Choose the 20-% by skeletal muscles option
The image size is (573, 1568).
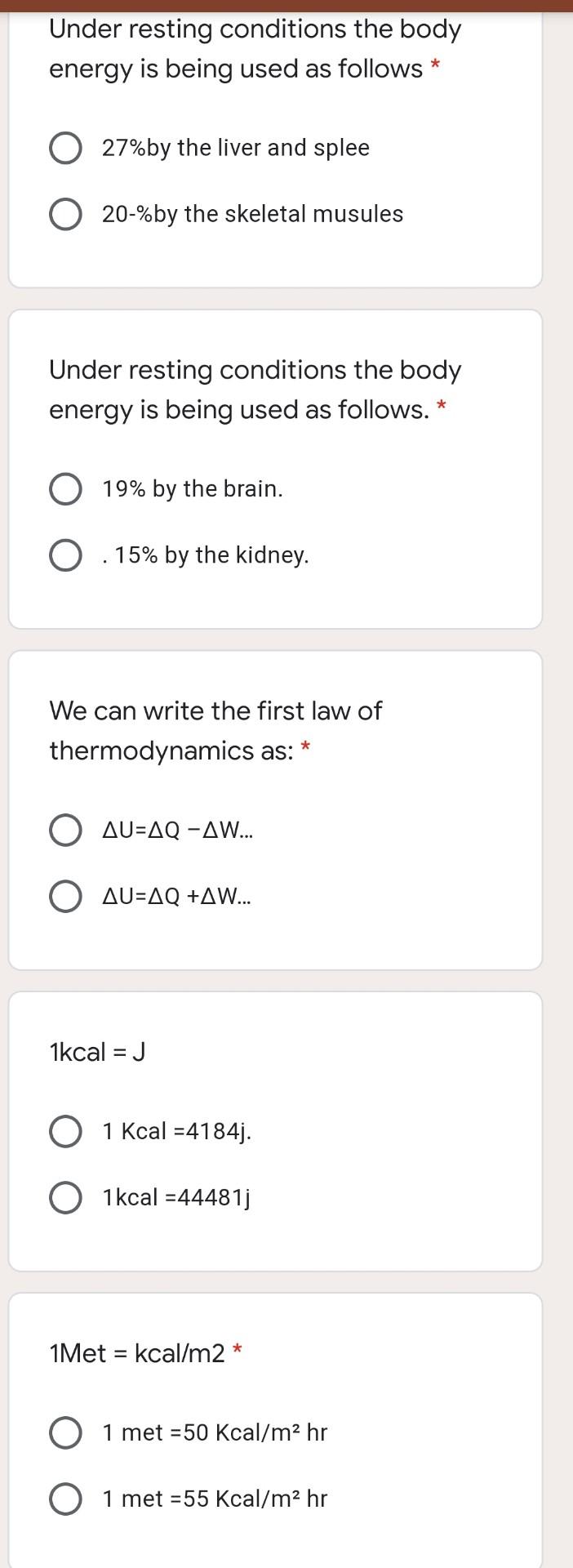point(64,215)
